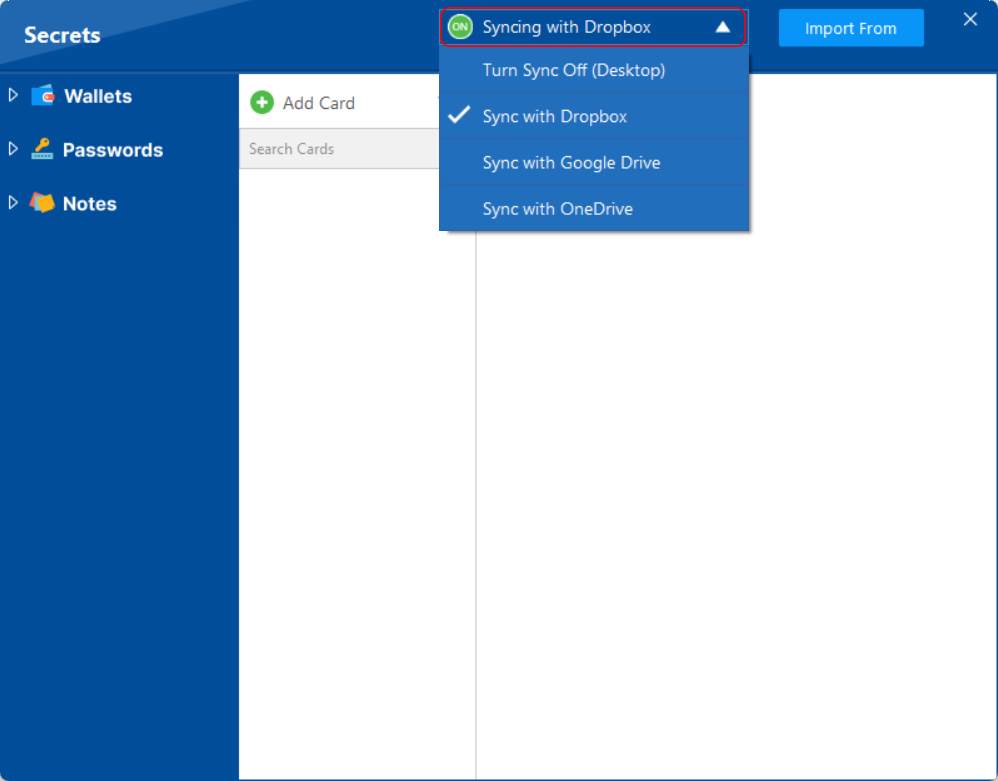
Task: Click the Add Card label
Action: [318, 103]
